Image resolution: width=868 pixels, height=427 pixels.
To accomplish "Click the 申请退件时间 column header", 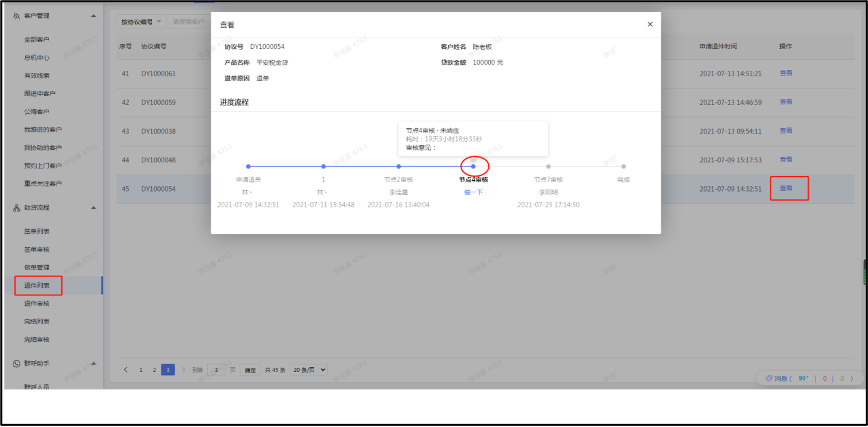I will click(x=719, y=46).
